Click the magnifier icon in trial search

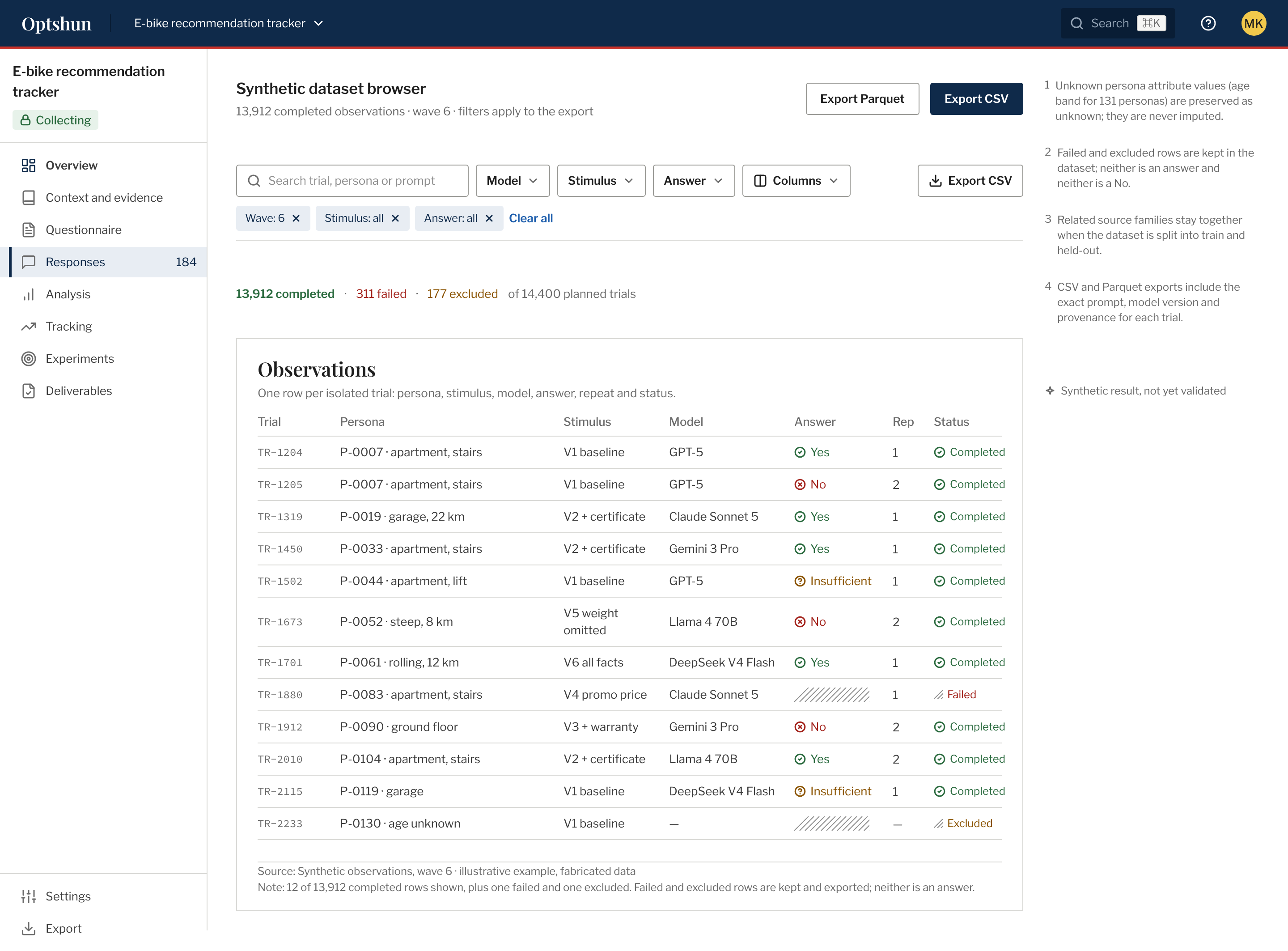click(254, 181)
